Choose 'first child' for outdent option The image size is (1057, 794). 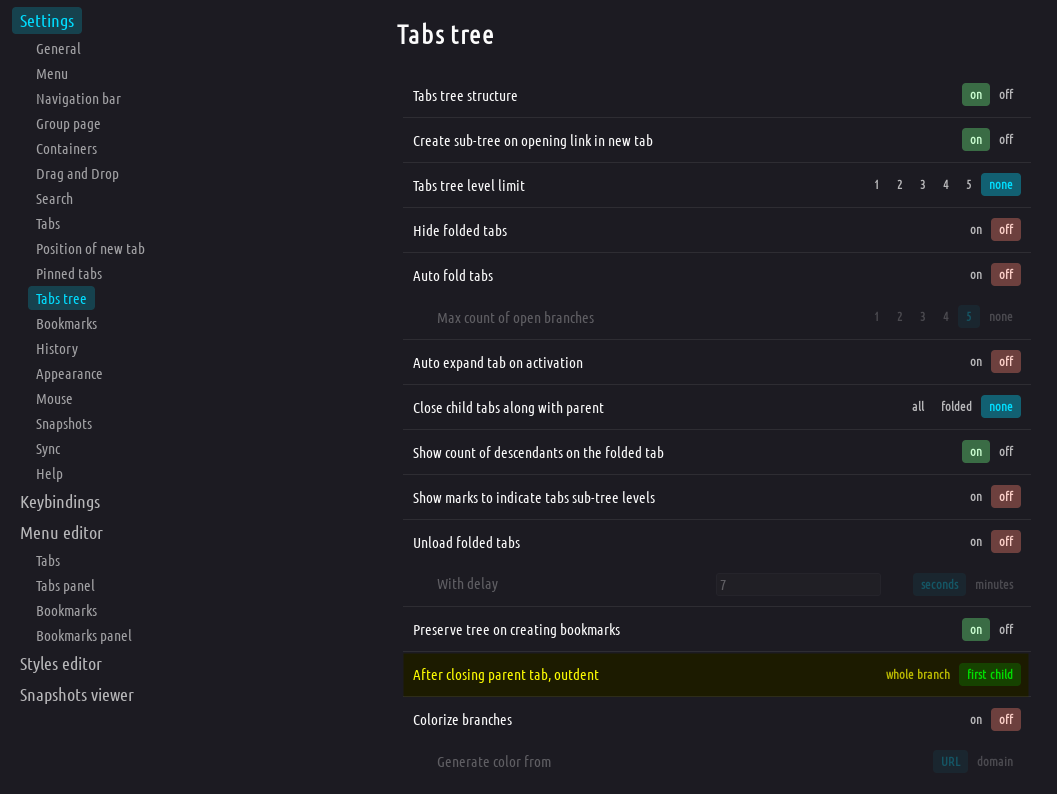point(990,675)
